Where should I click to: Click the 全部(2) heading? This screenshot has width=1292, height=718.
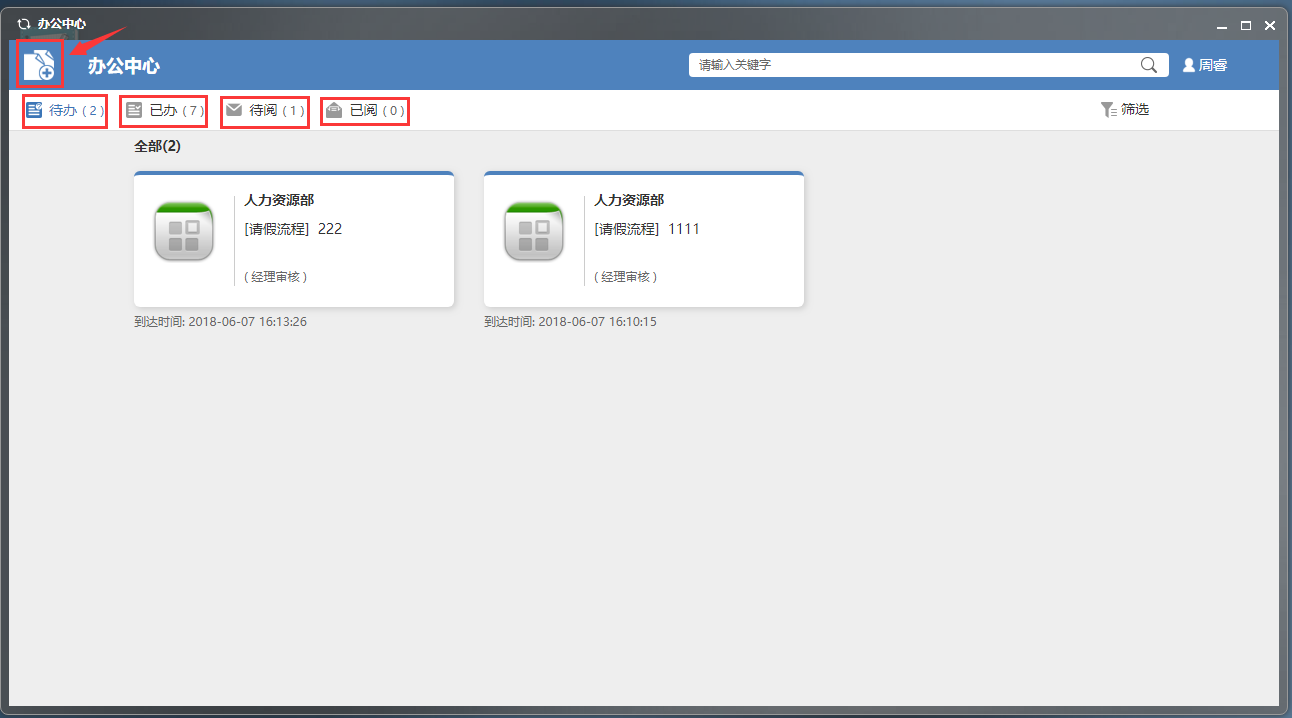158,146
